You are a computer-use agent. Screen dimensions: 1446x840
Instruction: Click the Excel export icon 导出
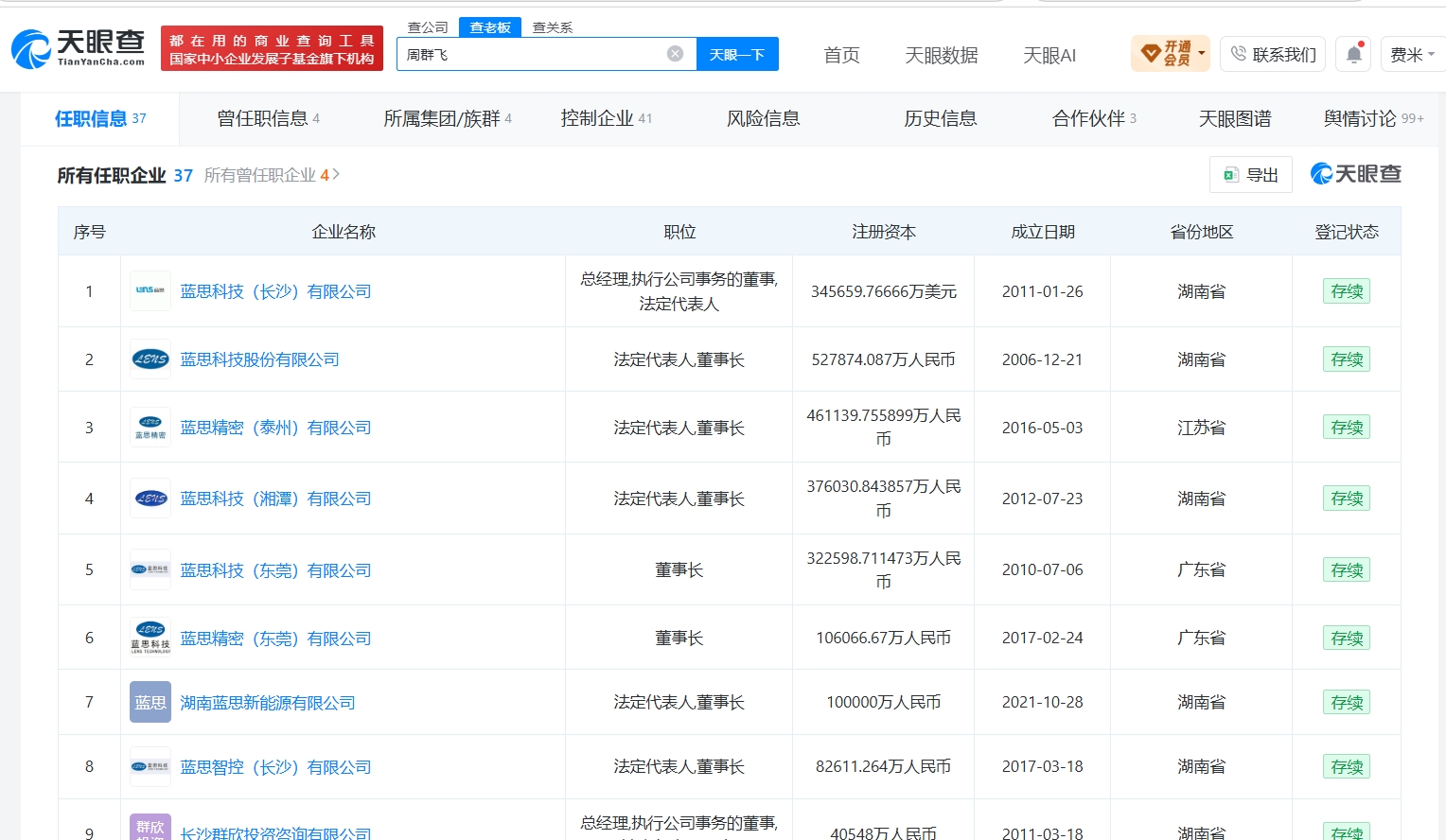pyautogui.click(x=1250, y=175)
